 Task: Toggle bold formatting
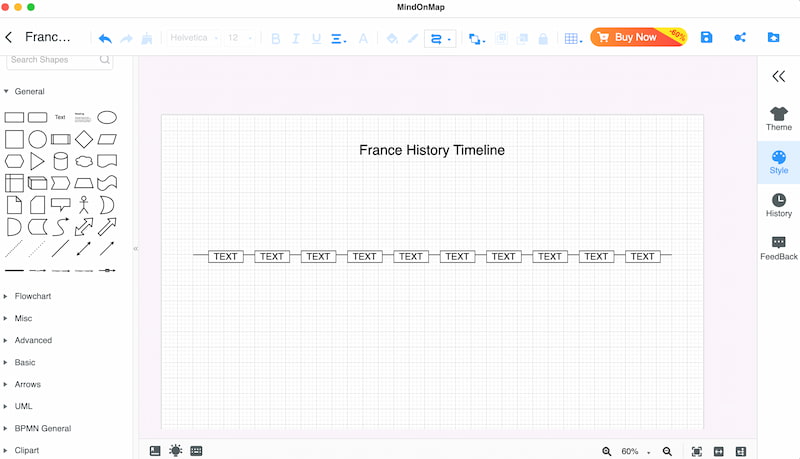coord(276,38)
